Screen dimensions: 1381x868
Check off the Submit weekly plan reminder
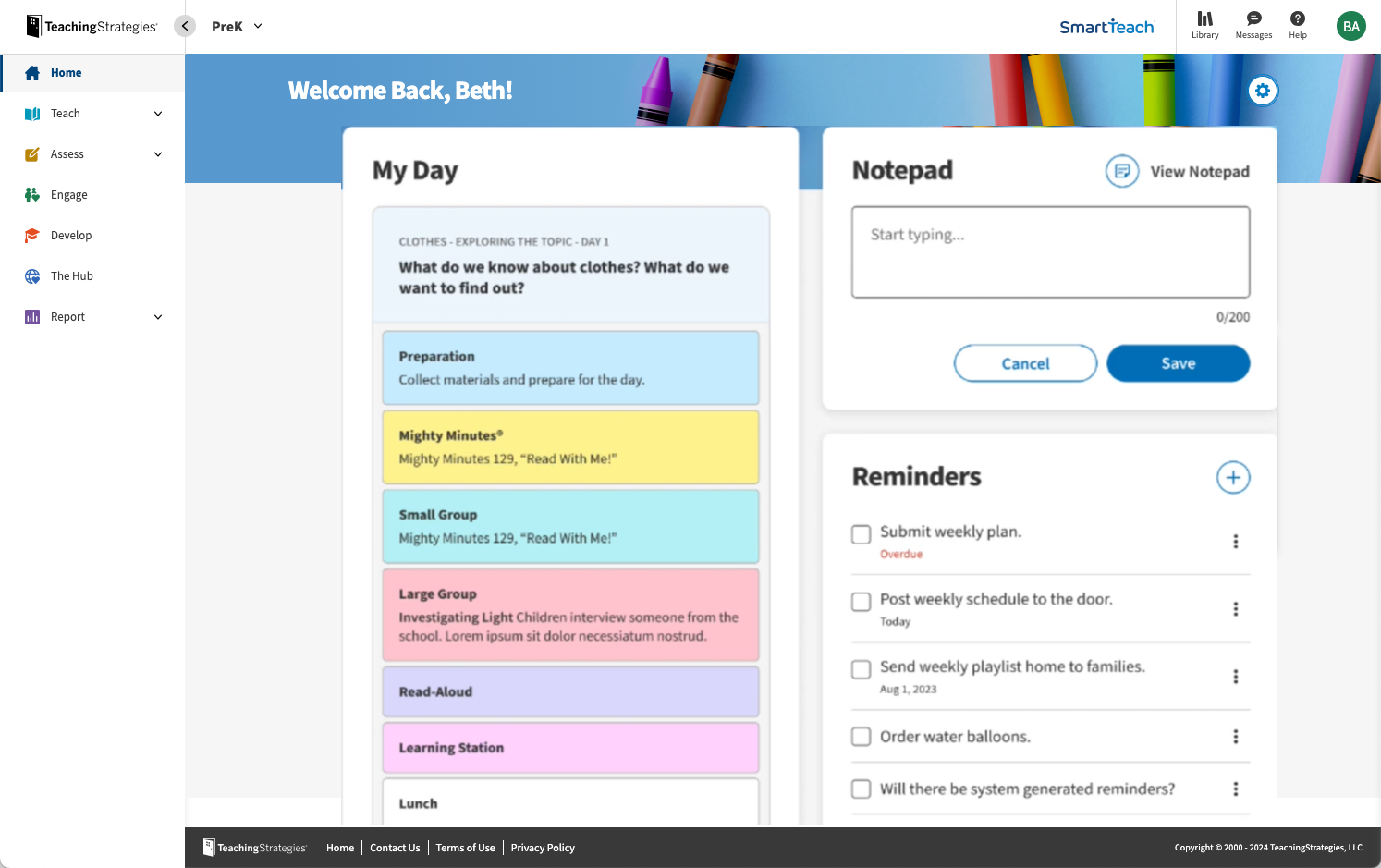coord(861,533)
